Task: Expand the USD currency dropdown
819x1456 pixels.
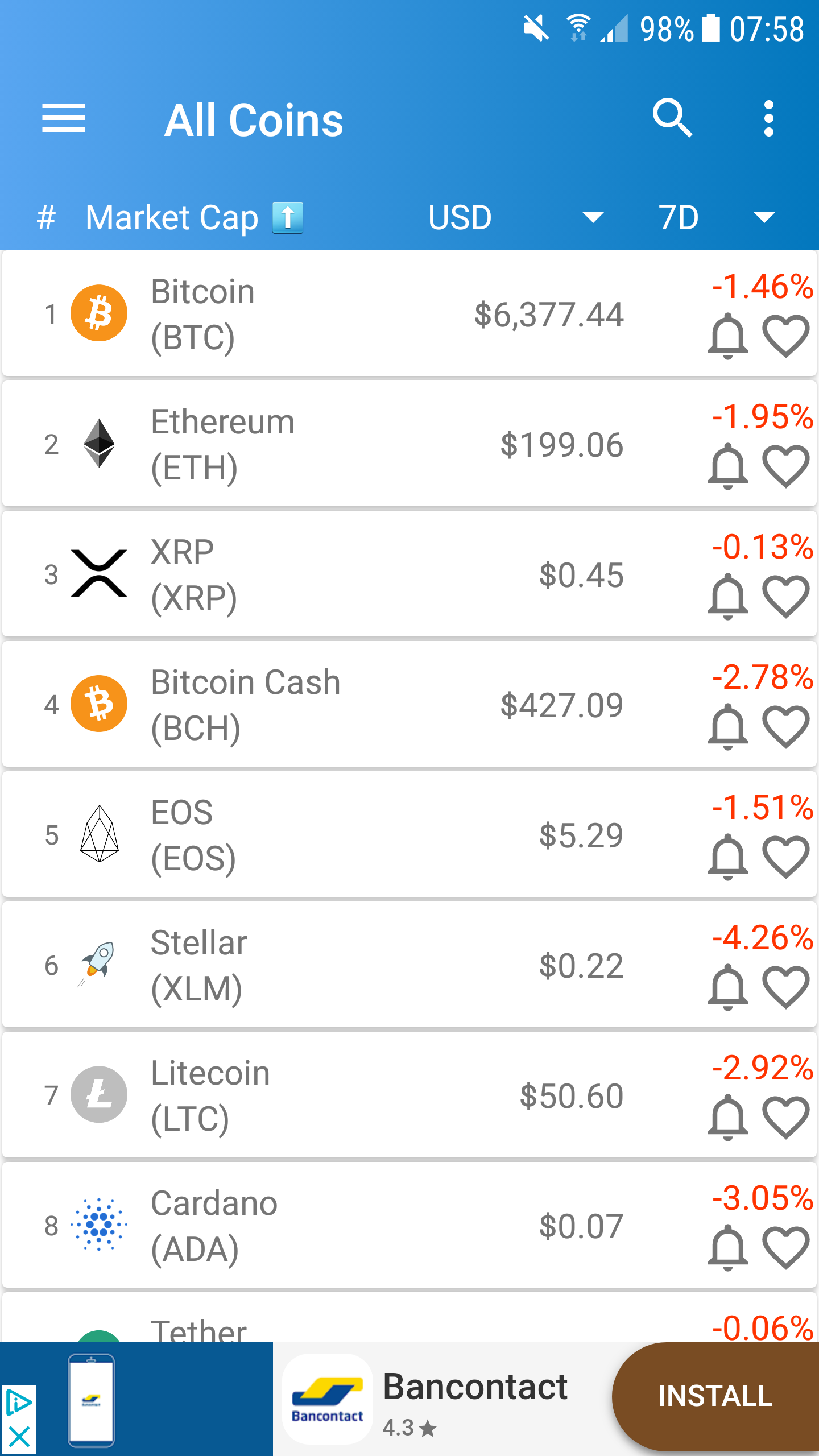Action: [593, 217]
